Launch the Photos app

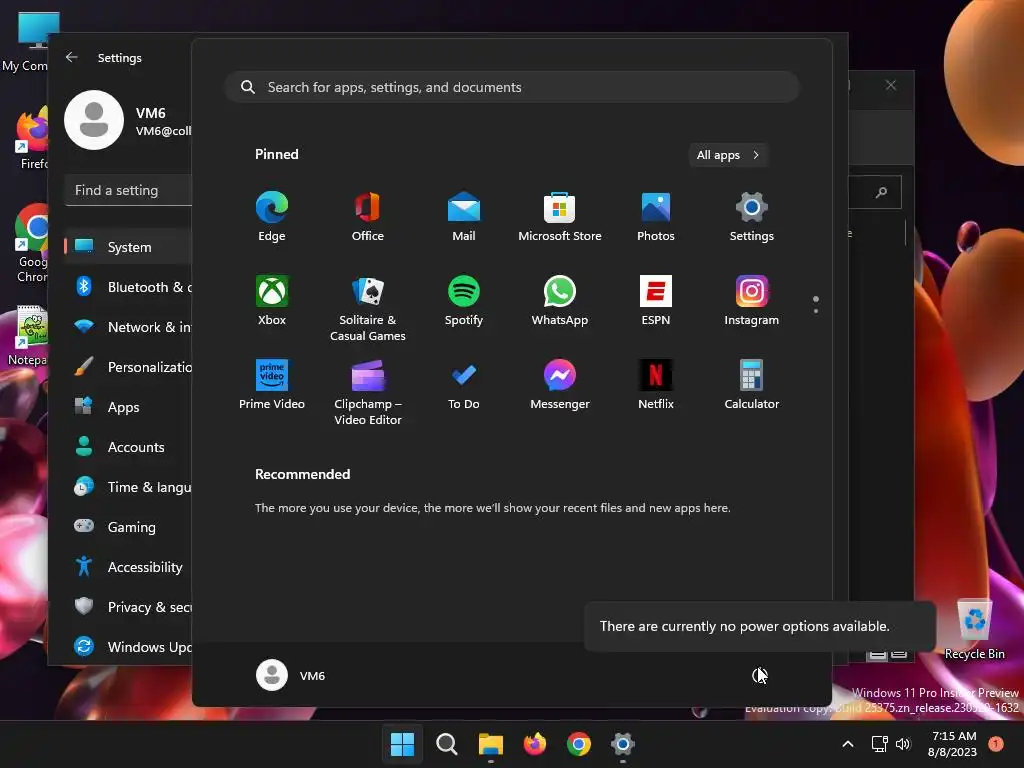[656, 217]
